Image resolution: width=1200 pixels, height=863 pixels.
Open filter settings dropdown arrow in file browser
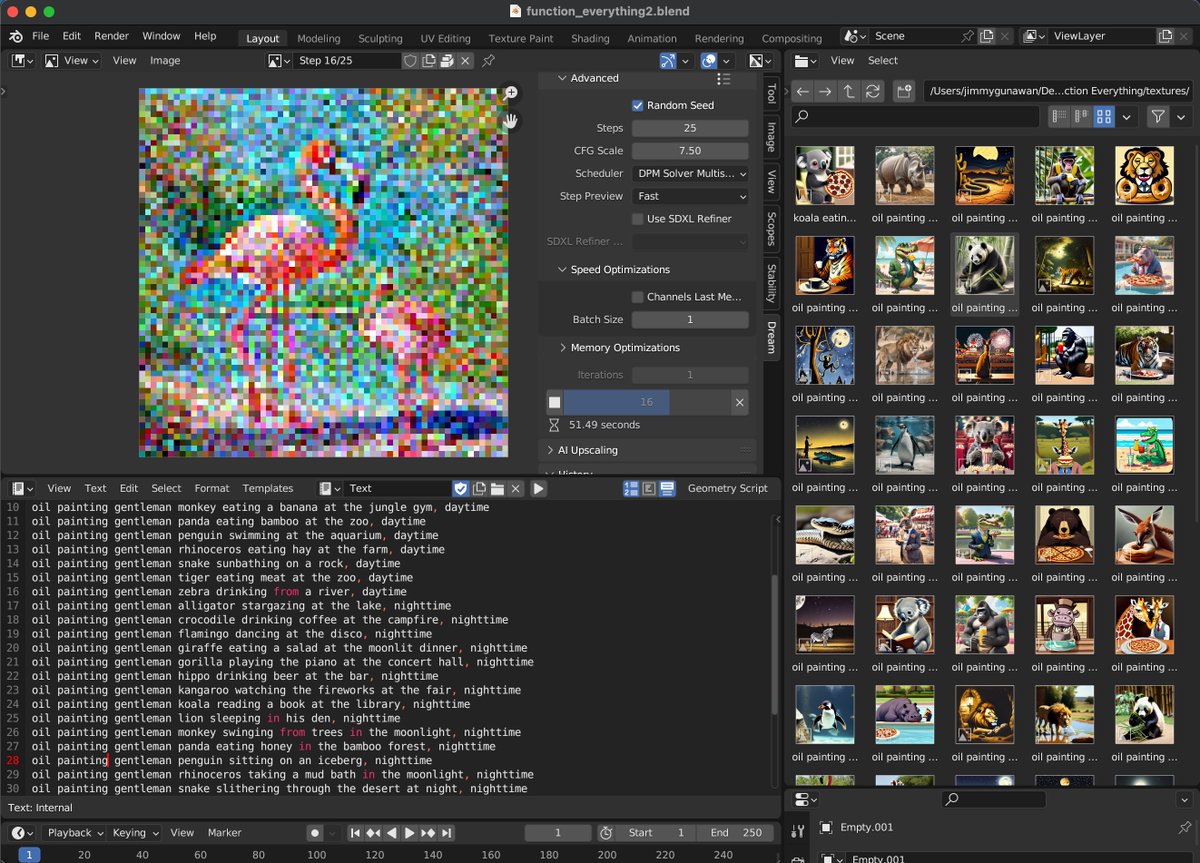point(1181,117)
